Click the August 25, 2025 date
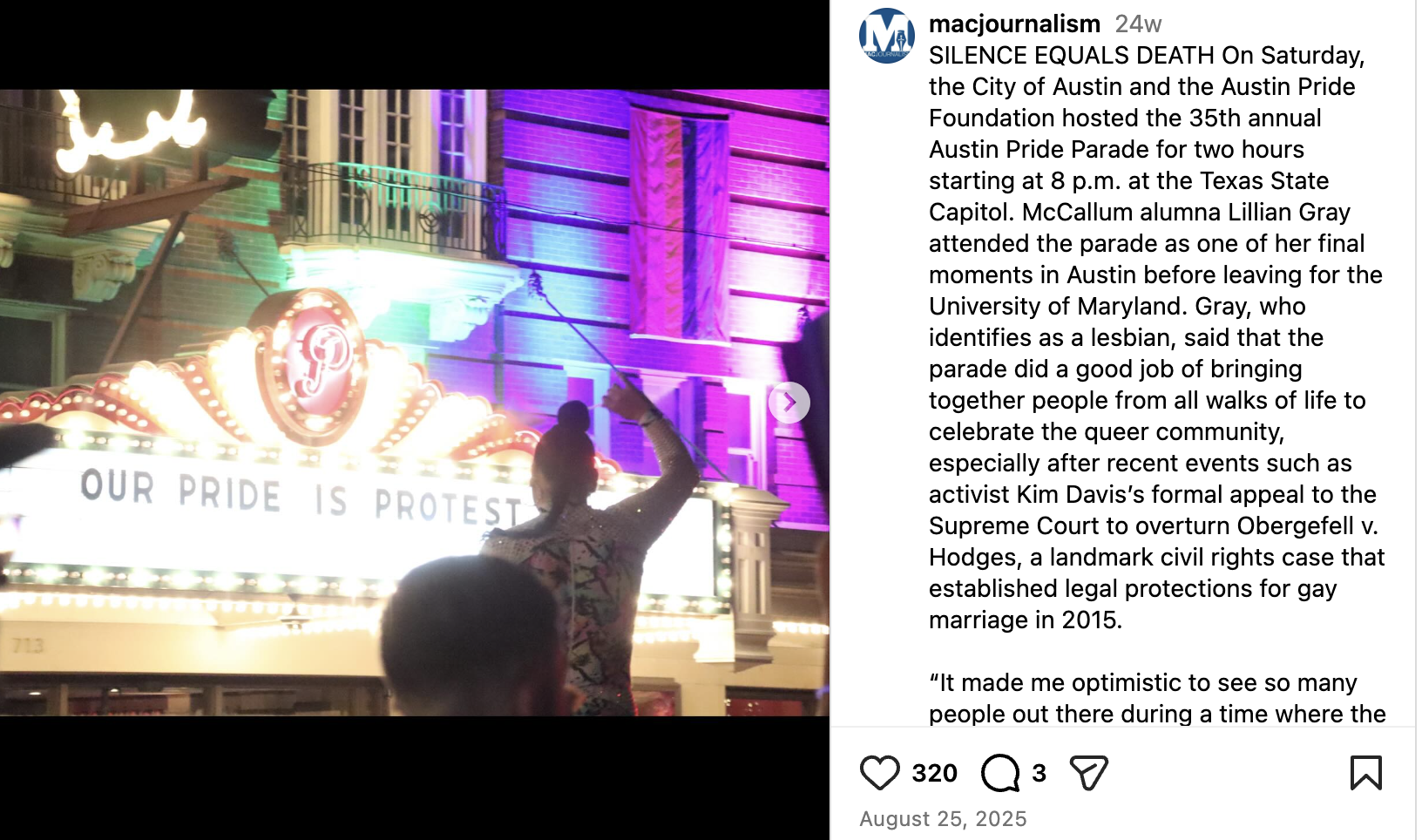 pos(943,819)
